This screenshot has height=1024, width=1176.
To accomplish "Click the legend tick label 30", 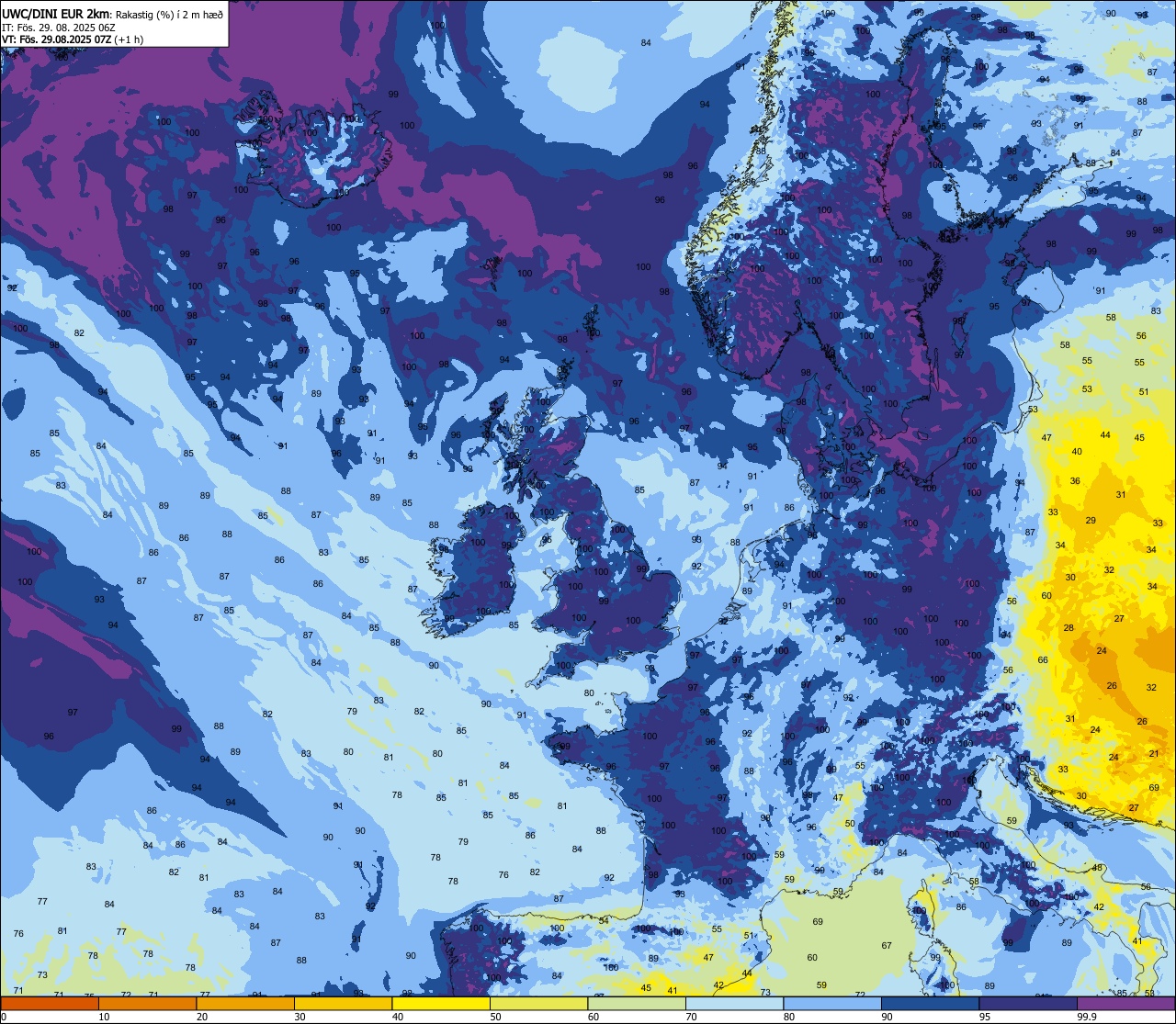I will click(x=300, y=1017).
